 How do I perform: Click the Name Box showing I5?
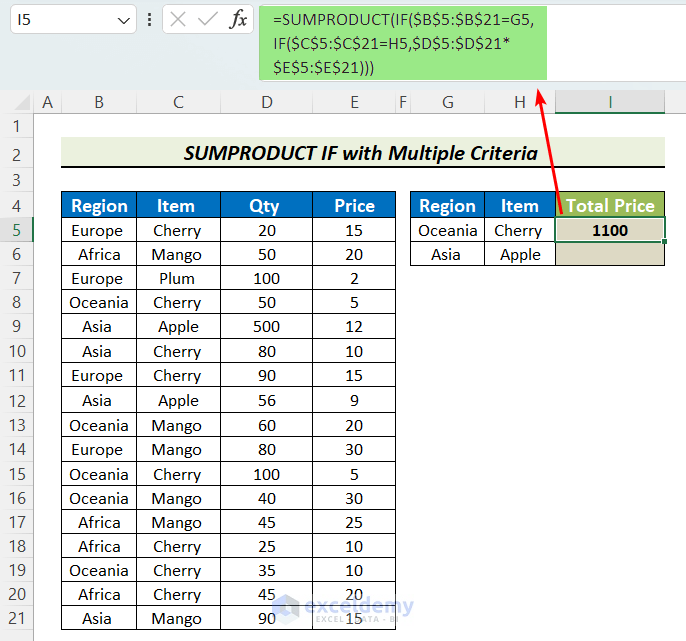(x=73, y=20)
